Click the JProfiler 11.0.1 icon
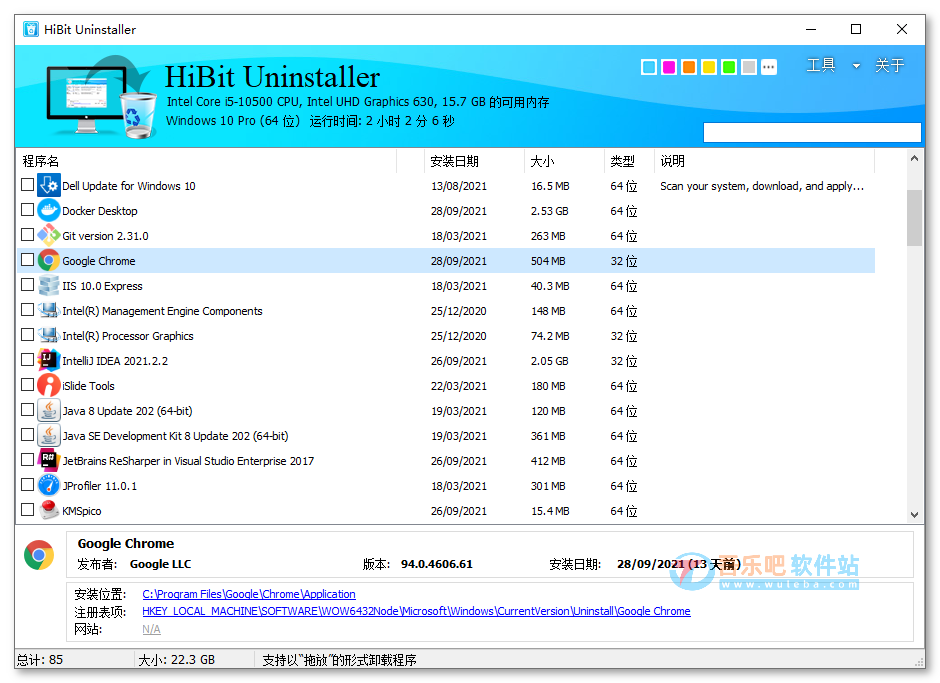 [49, 485]
